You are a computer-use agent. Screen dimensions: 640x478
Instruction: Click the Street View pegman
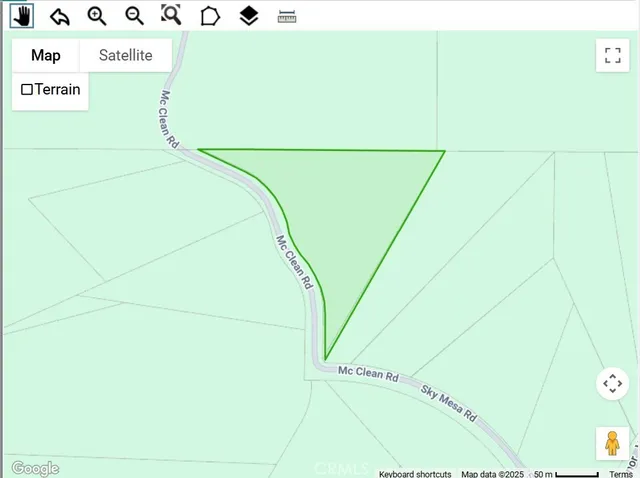[612, 442]
